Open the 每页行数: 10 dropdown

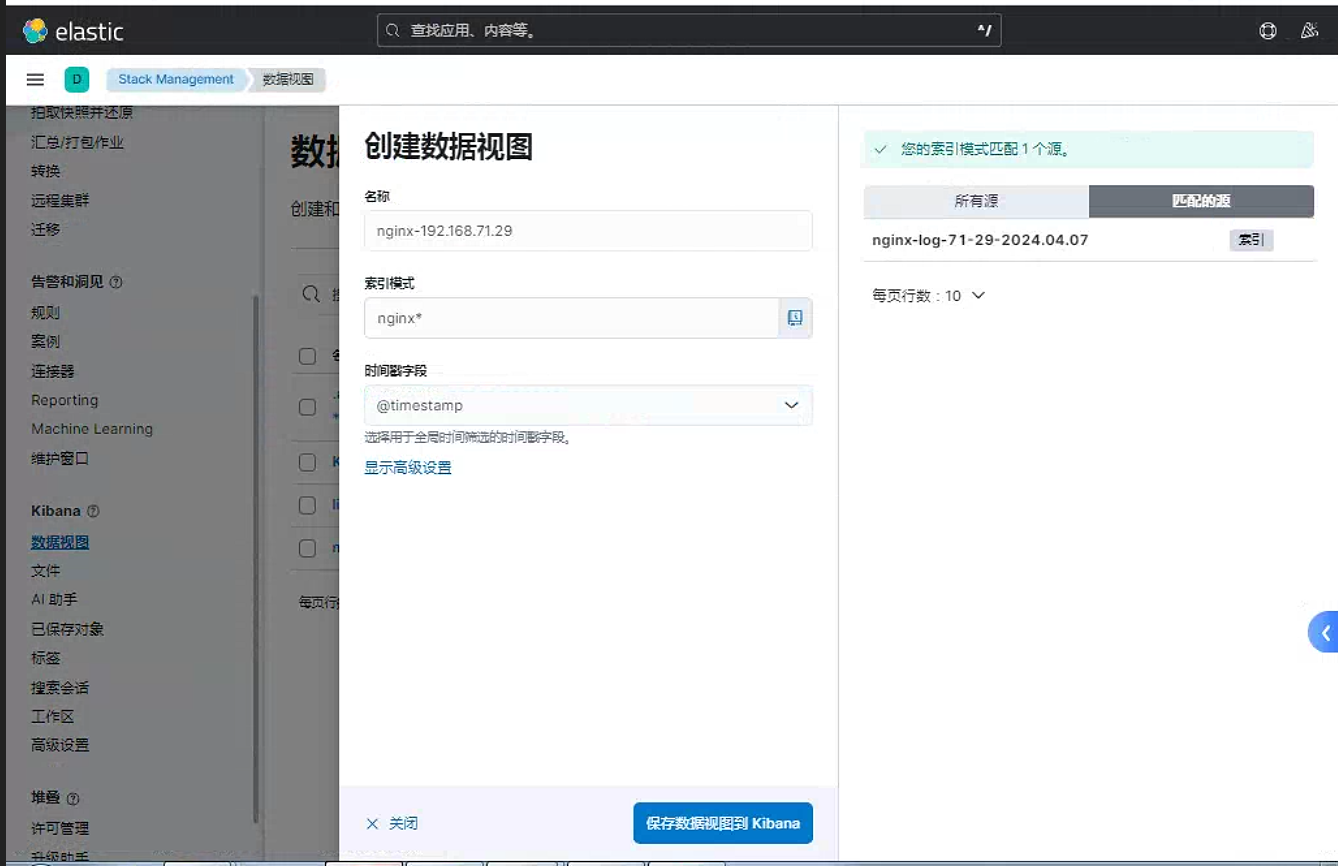pos(929,296)
